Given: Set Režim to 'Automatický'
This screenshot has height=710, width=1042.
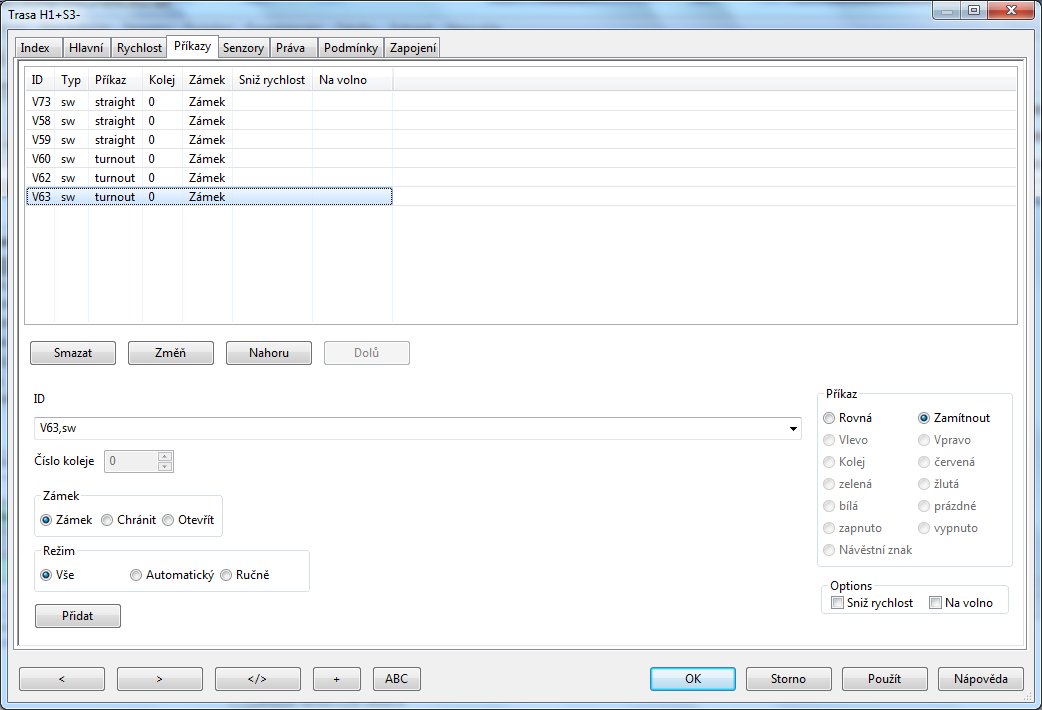Looking at the screenshot, I should coord(136,575).
